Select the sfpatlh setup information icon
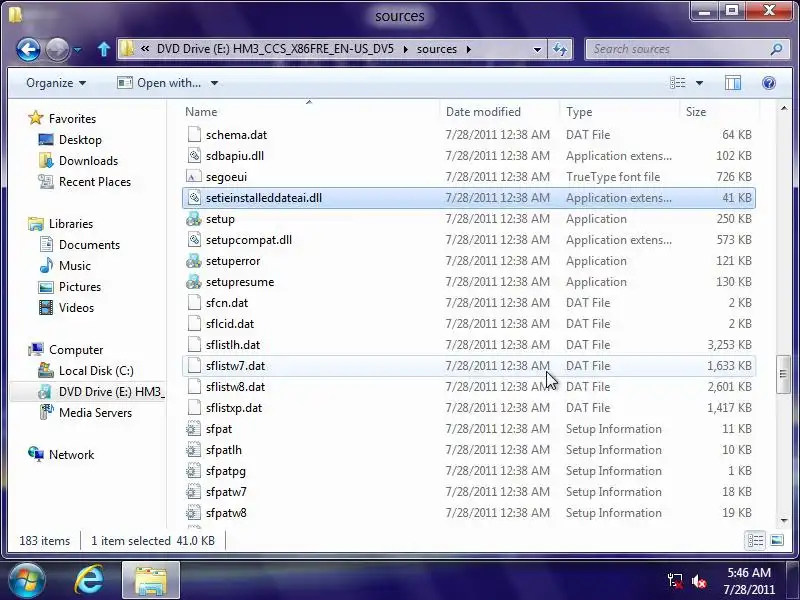The height and width of the screenshot is (600, 800). (x=194, y=449)
